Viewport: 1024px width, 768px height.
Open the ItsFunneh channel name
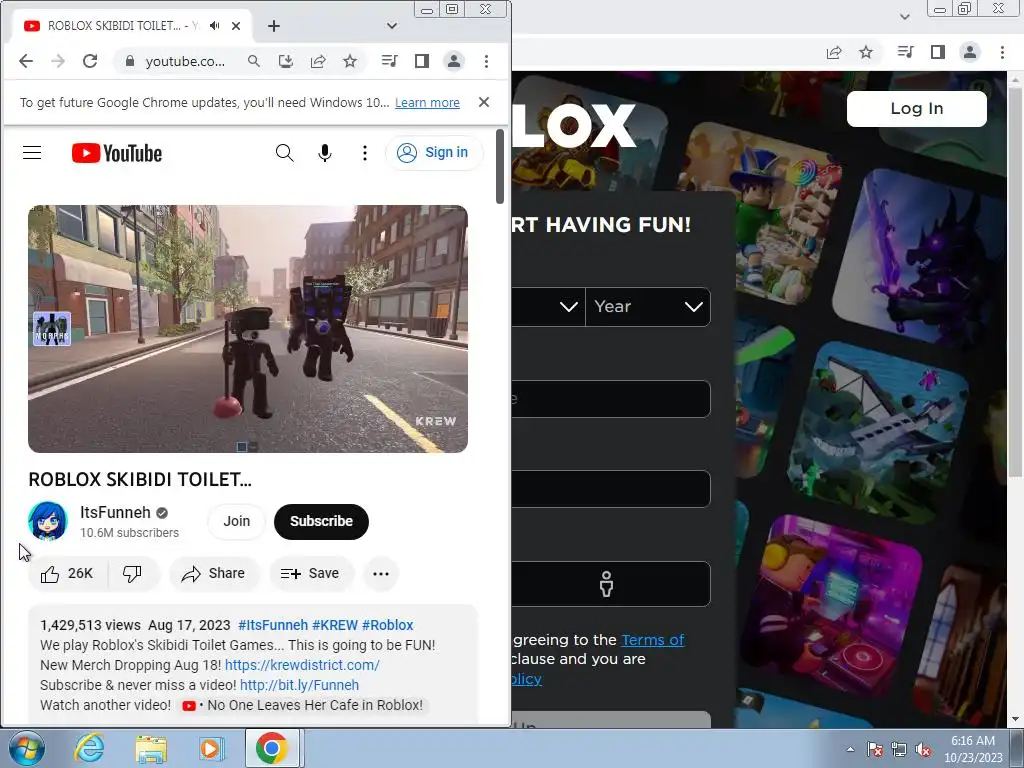click(x=115, y=512)
